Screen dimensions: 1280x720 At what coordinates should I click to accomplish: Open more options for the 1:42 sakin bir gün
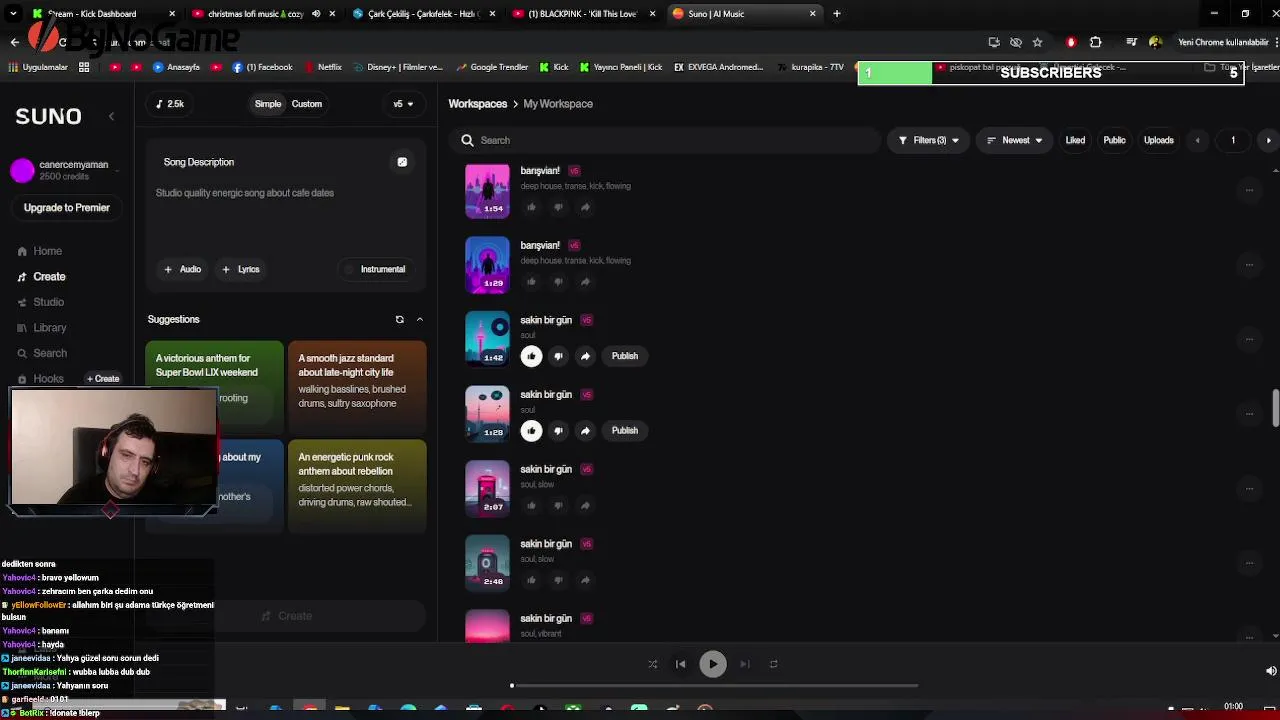coord(1249,339)
